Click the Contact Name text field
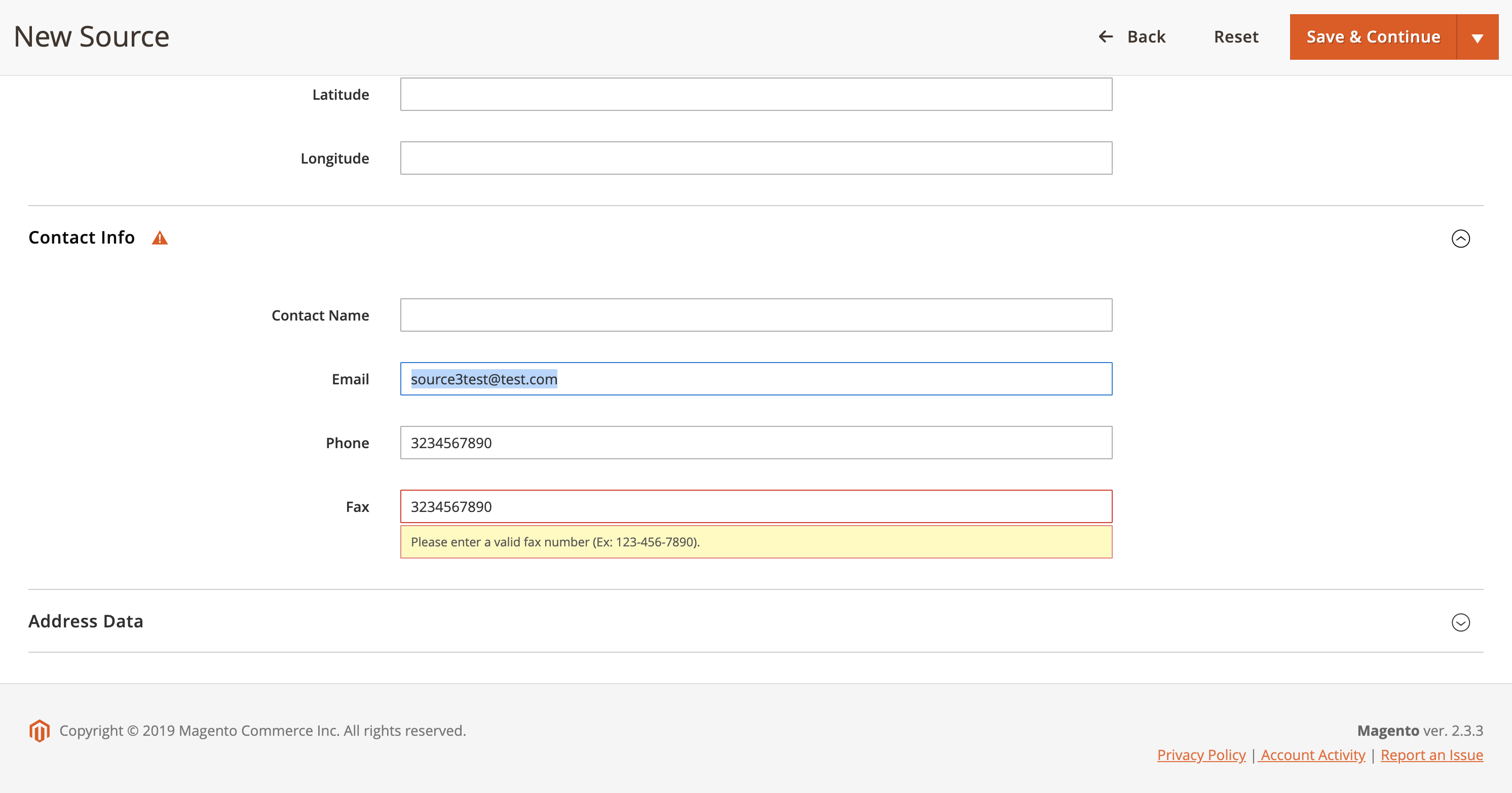 (756, 315)
